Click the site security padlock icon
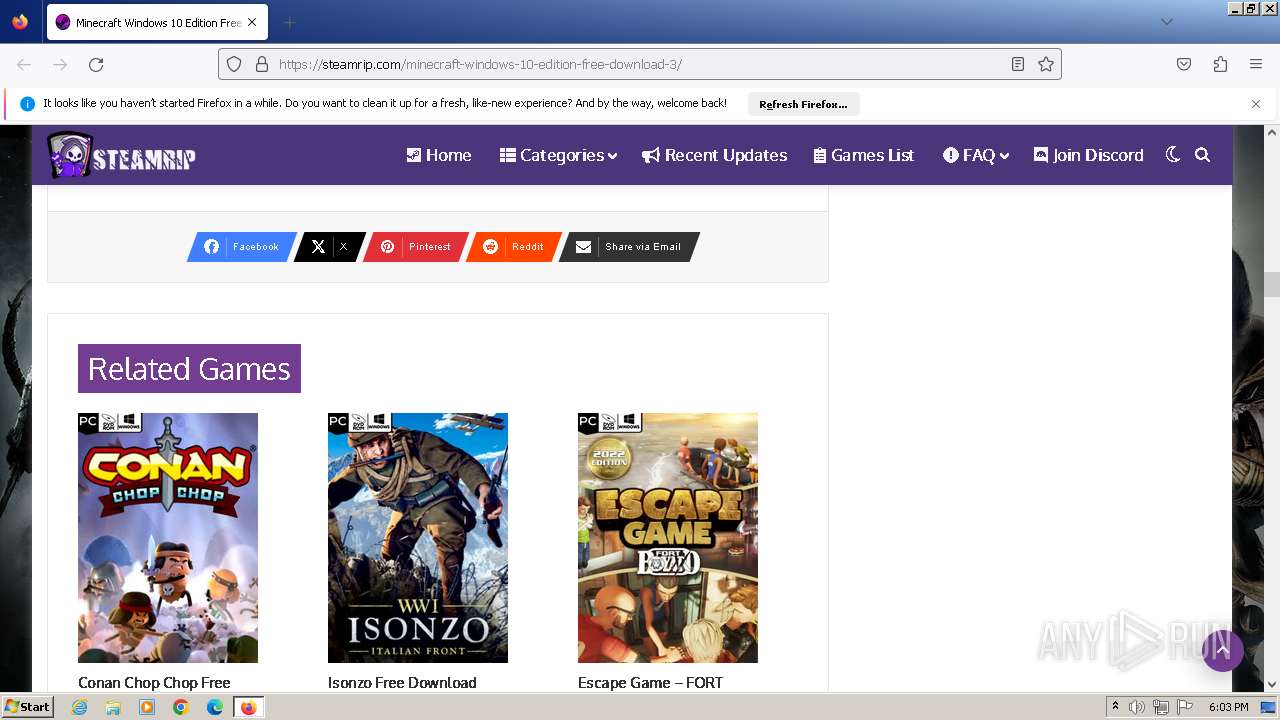Image resolution: width=1280 pixels, height=720 pixels. coord(262,64)
